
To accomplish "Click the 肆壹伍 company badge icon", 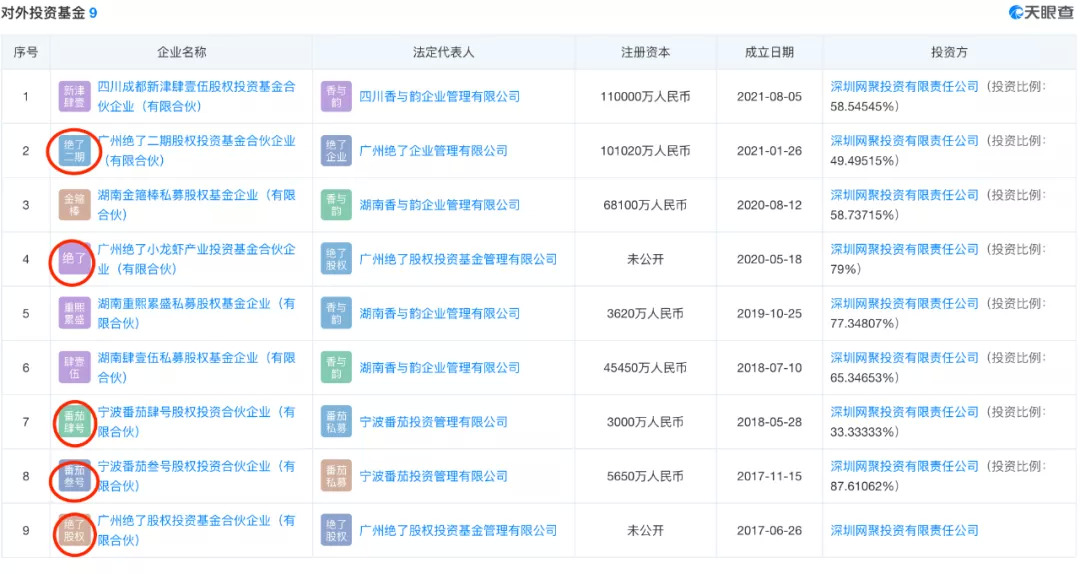I will pos(75,367).
